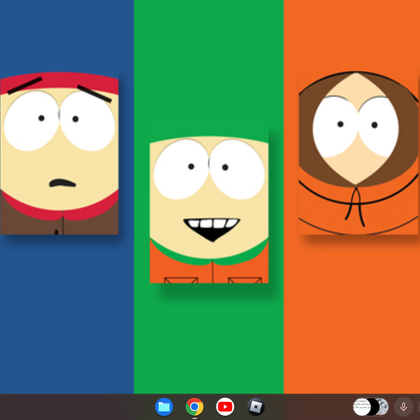This screenshot has height=420, width=420.
Task: Open the Files app from the shelf
Action: 164,407
